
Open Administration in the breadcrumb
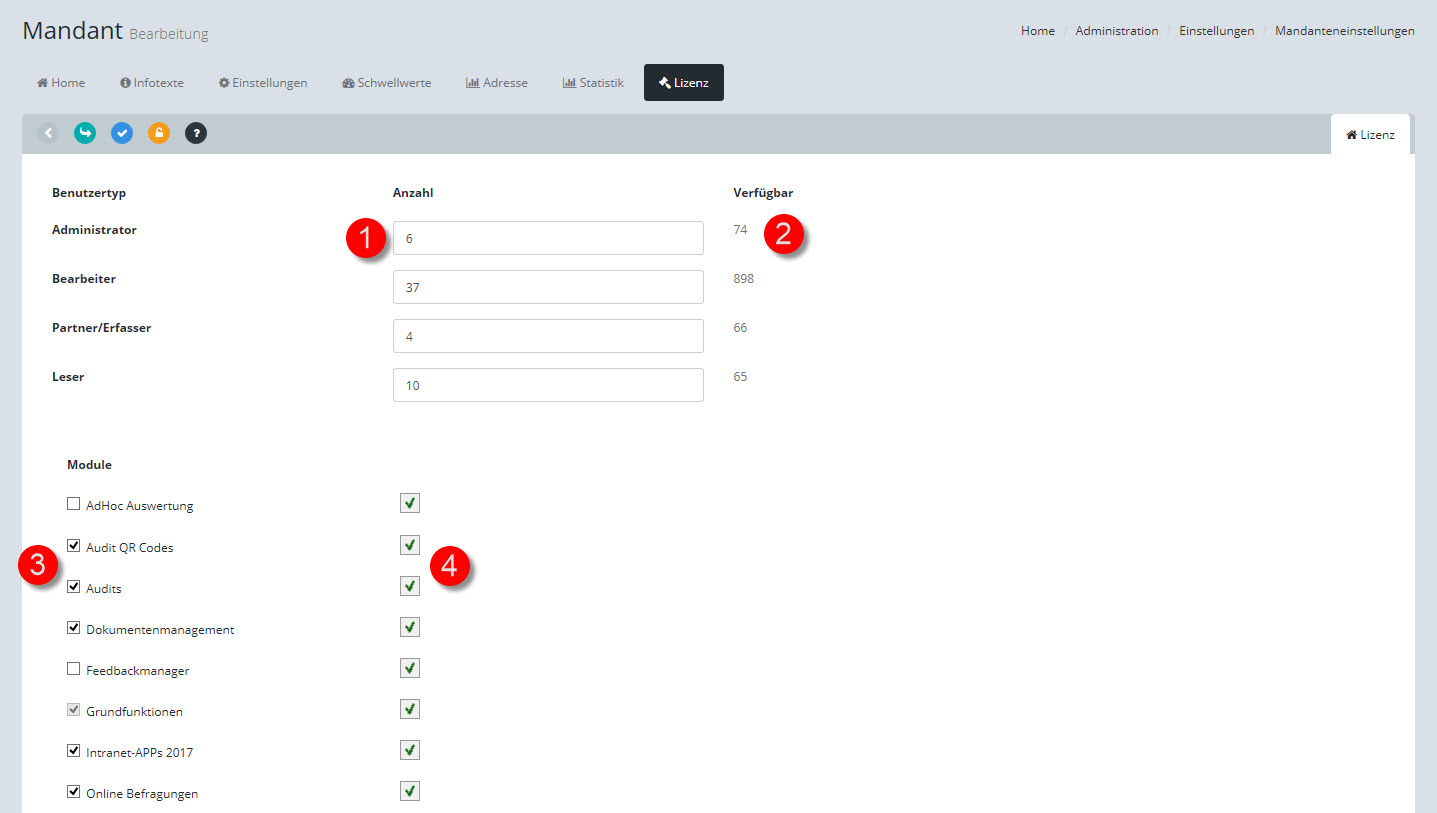[1116, 31]
